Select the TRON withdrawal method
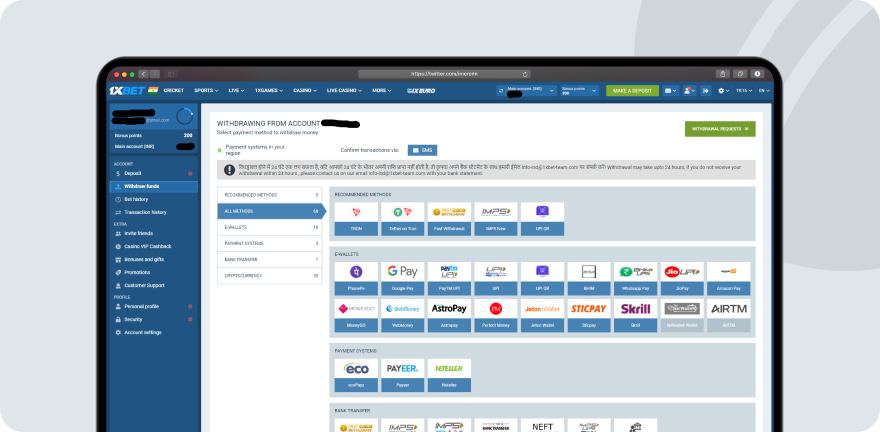The width and height of the screenshot is (880, 432). click(x=356, y=219)
